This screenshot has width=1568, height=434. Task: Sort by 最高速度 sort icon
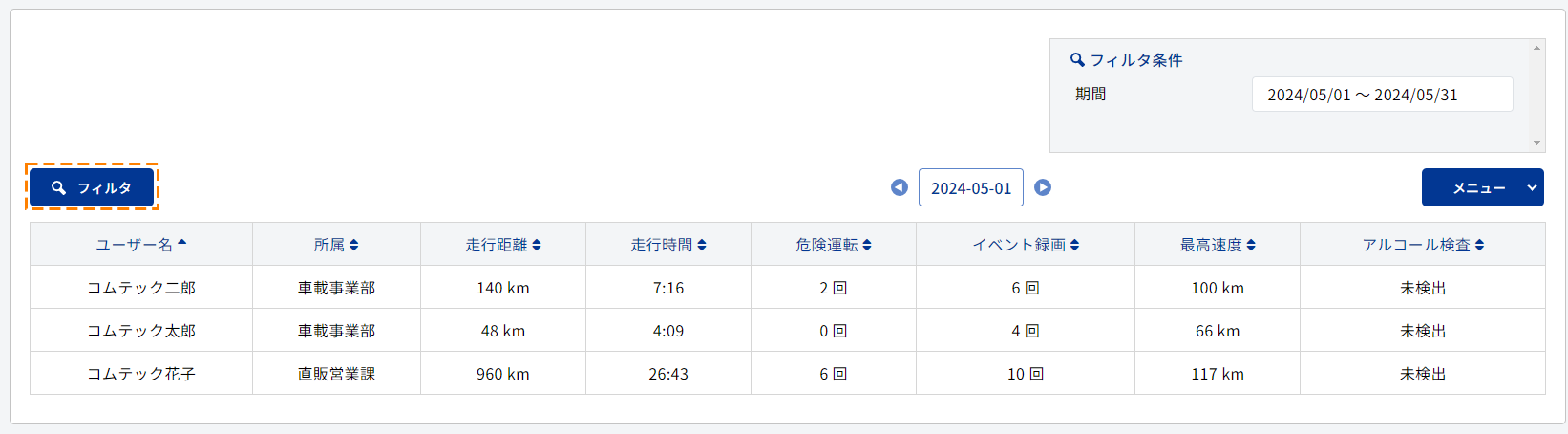(1251, 245)
